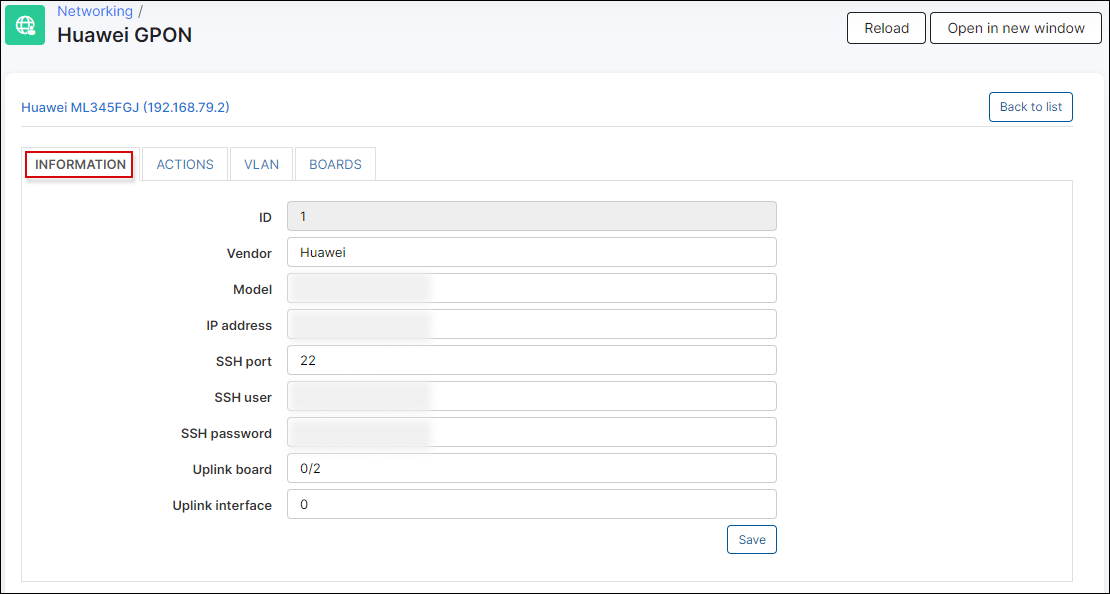Click the Uplink interface label
Screen dimensions: 1110x594
click(x=222, y=506)
